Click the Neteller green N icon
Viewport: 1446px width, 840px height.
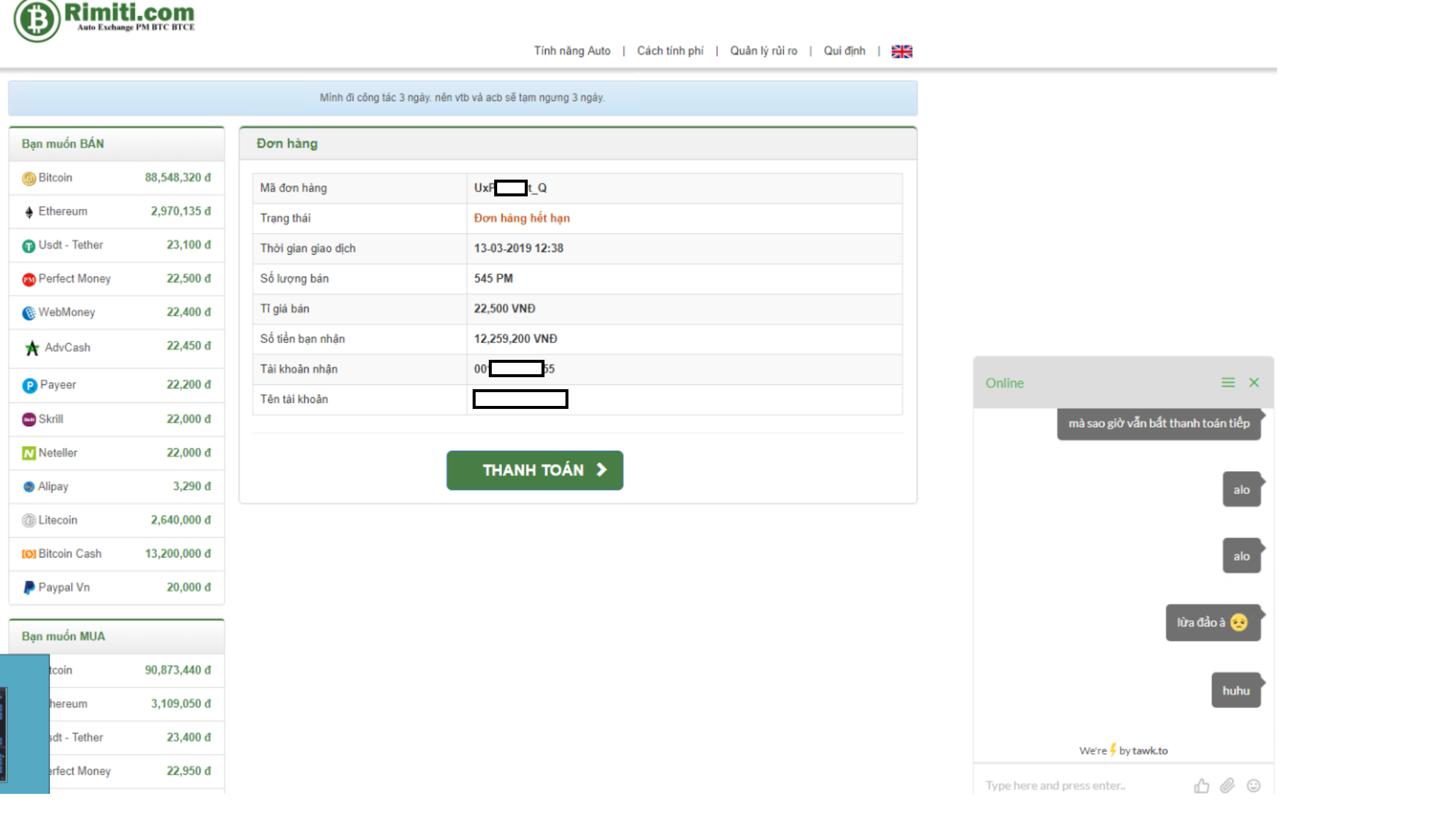pyautogui.click(x=29, y=454)
